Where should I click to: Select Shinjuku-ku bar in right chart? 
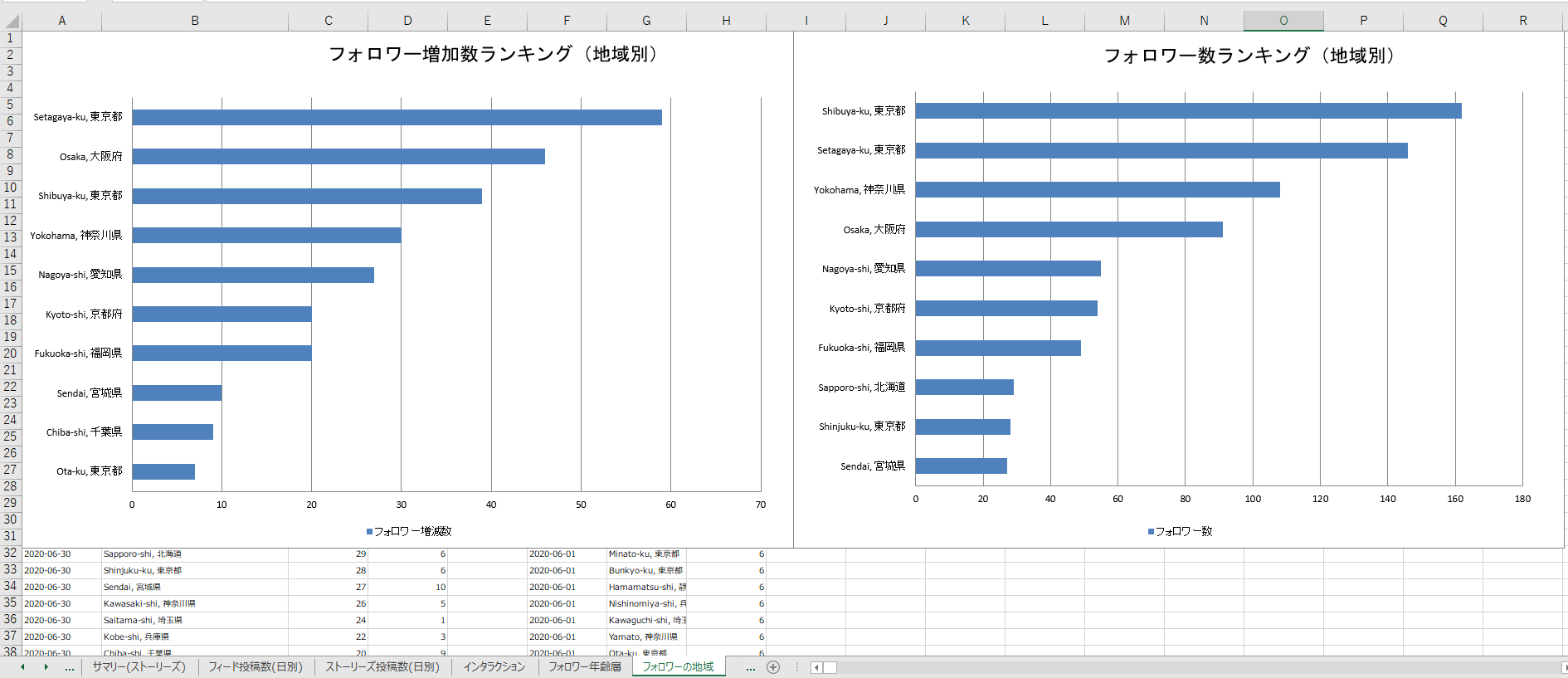tap(963, 427)
